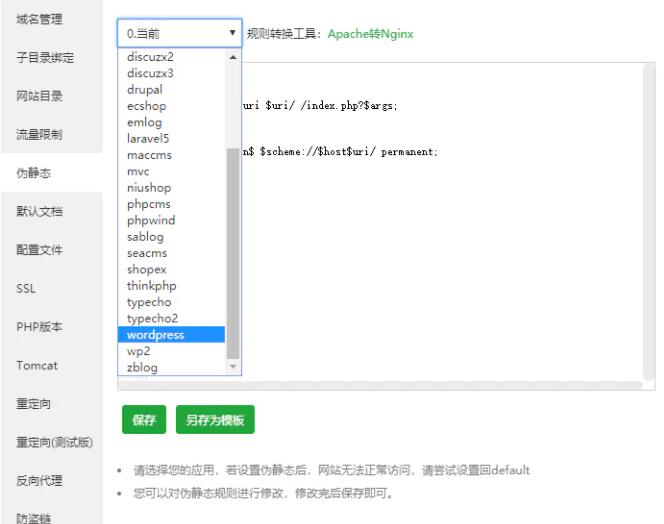Open the SSL settings tab
The image size is (664, 524).
[26, 289]
